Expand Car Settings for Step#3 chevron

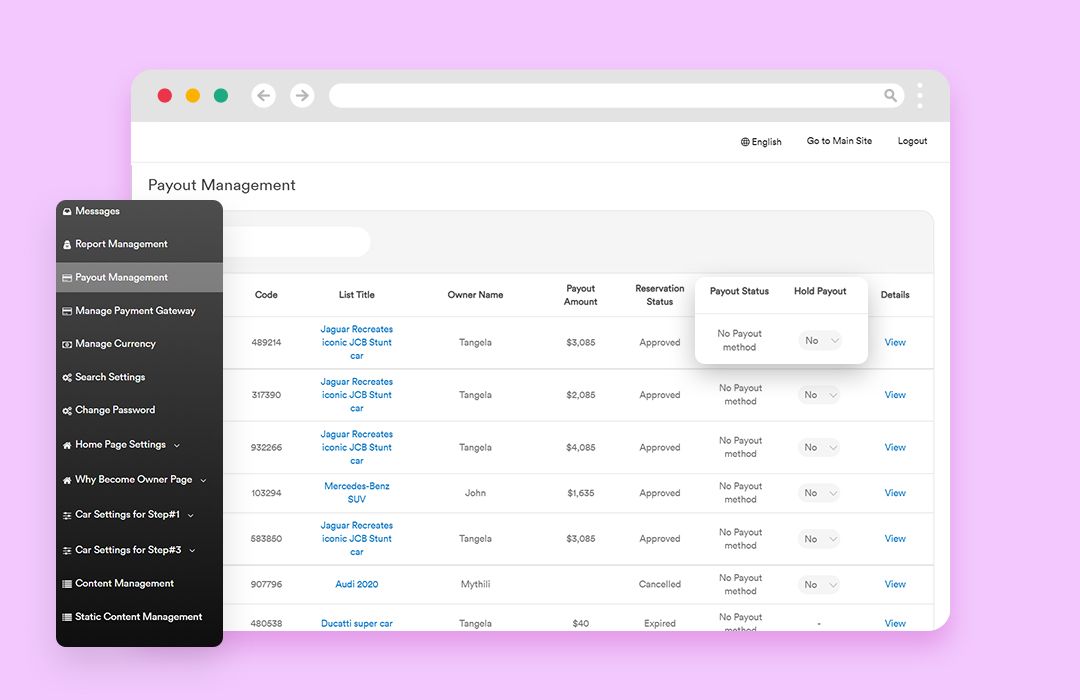pos(192,550)
